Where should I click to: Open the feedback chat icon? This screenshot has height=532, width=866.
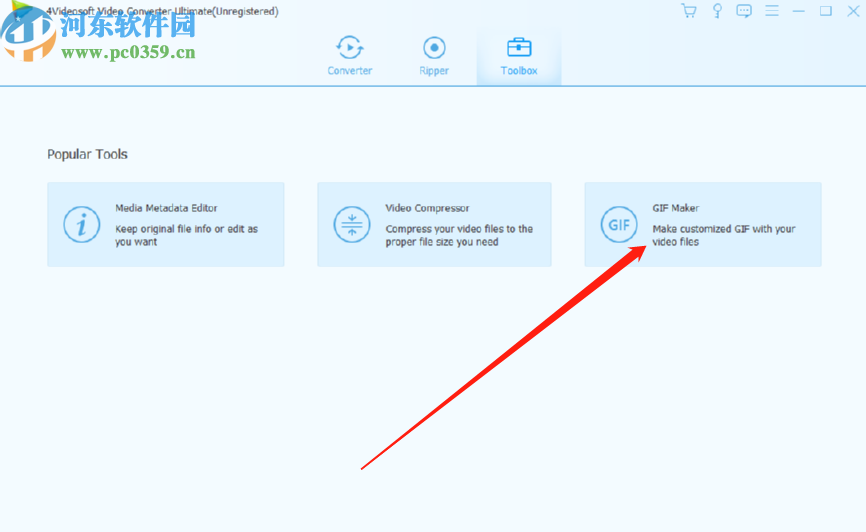click(x=744, y=11)
